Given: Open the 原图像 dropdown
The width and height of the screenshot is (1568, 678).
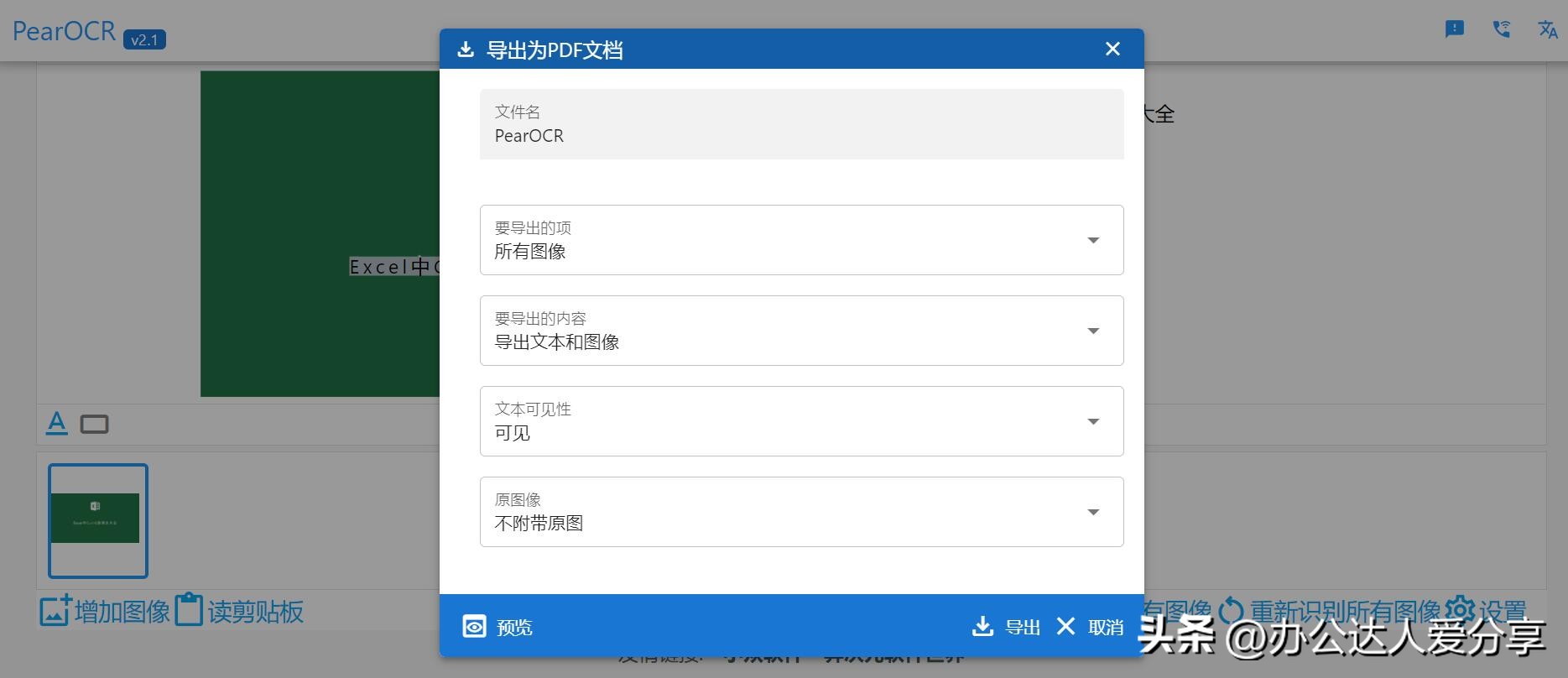Looking at the screenshot, I should 801,512.
